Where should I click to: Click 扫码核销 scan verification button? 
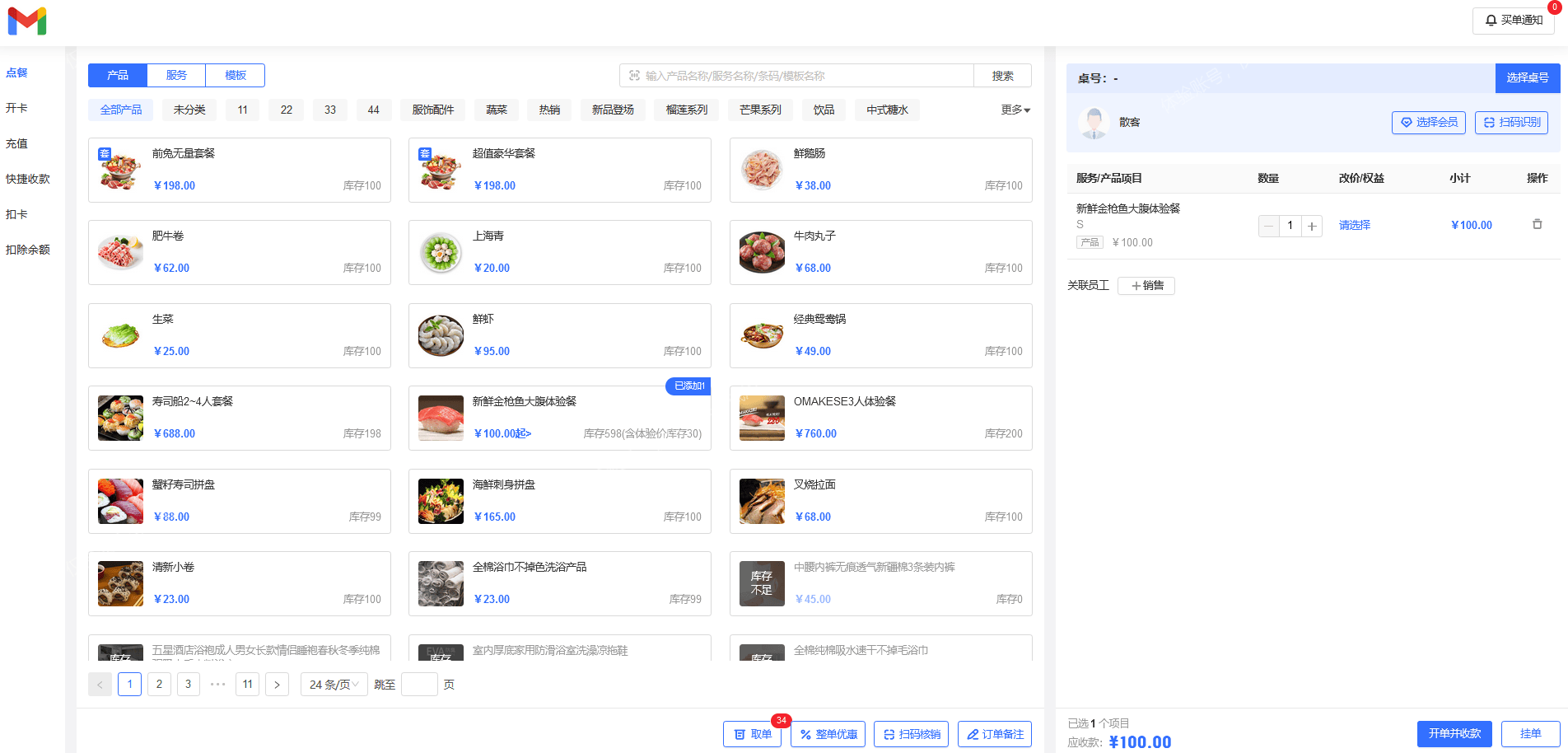(911, 734)
